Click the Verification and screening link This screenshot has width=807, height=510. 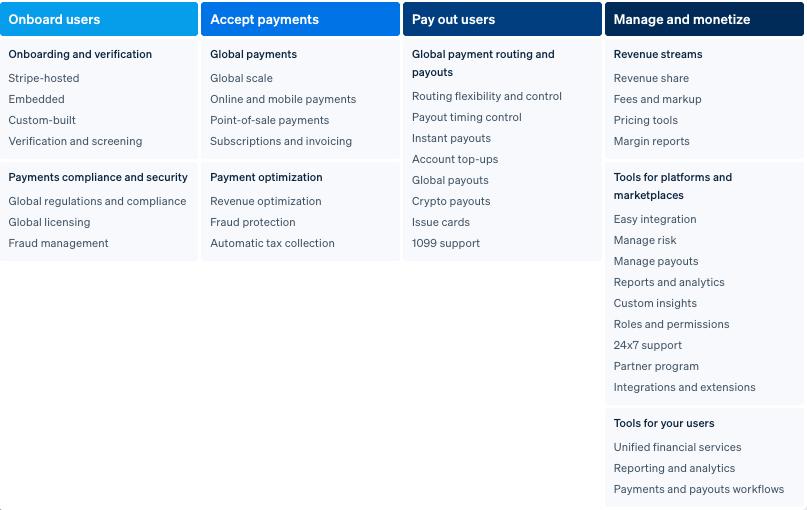pos(75,141)
